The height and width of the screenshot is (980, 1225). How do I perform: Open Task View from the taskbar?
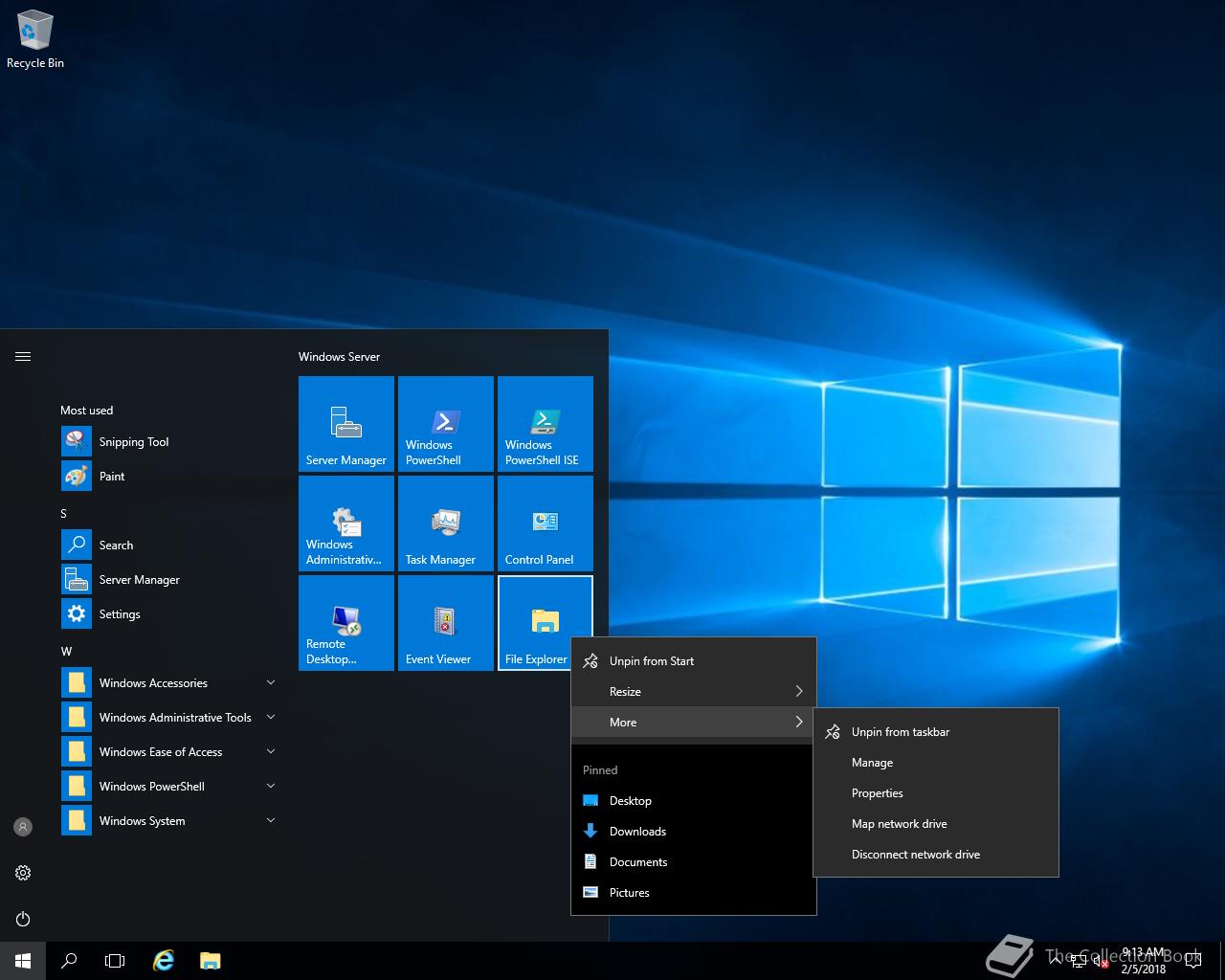(115, 961)
